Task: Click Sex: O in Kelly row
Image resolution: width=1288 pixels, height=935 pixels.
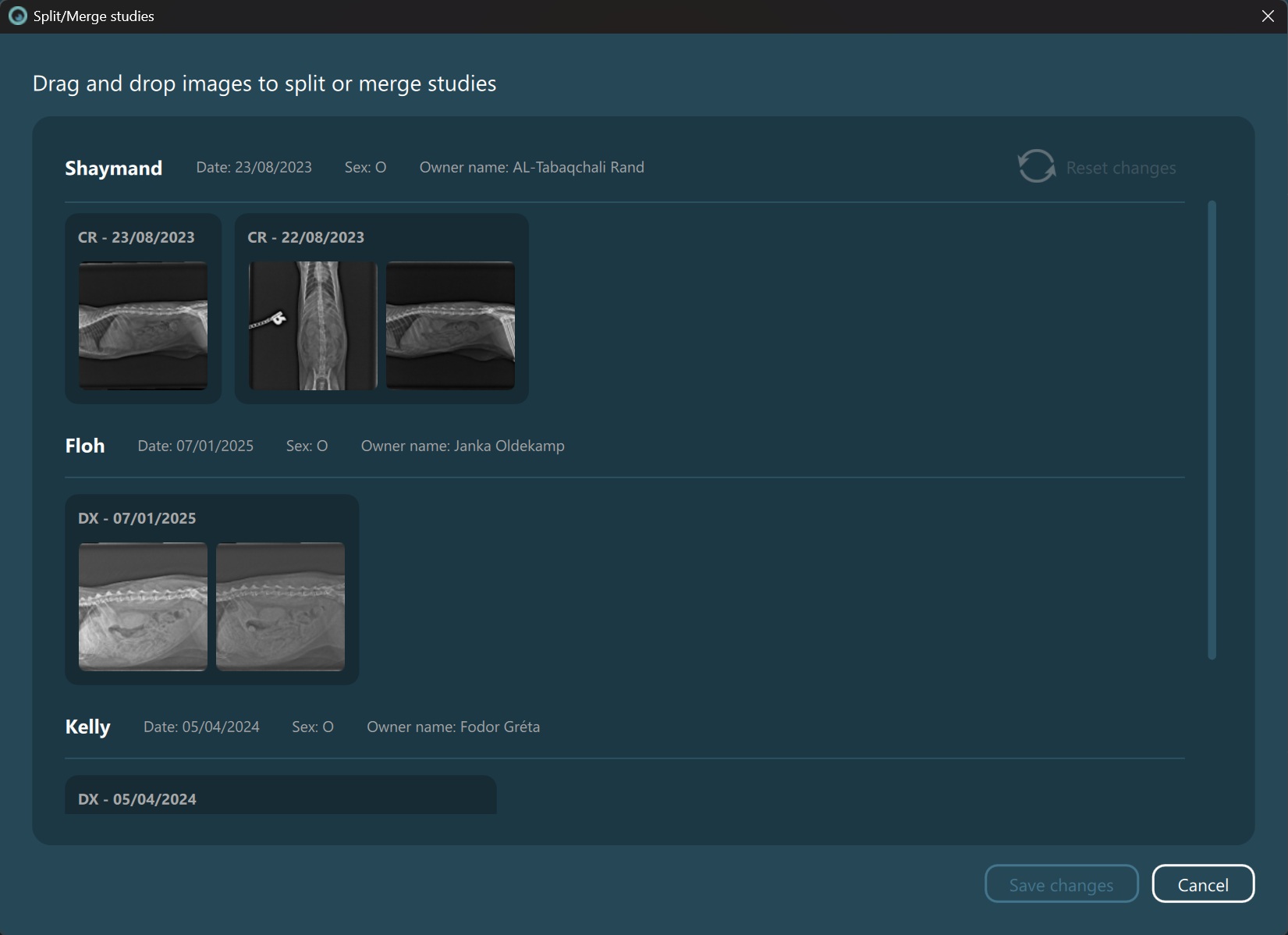Action: point(313,727)
